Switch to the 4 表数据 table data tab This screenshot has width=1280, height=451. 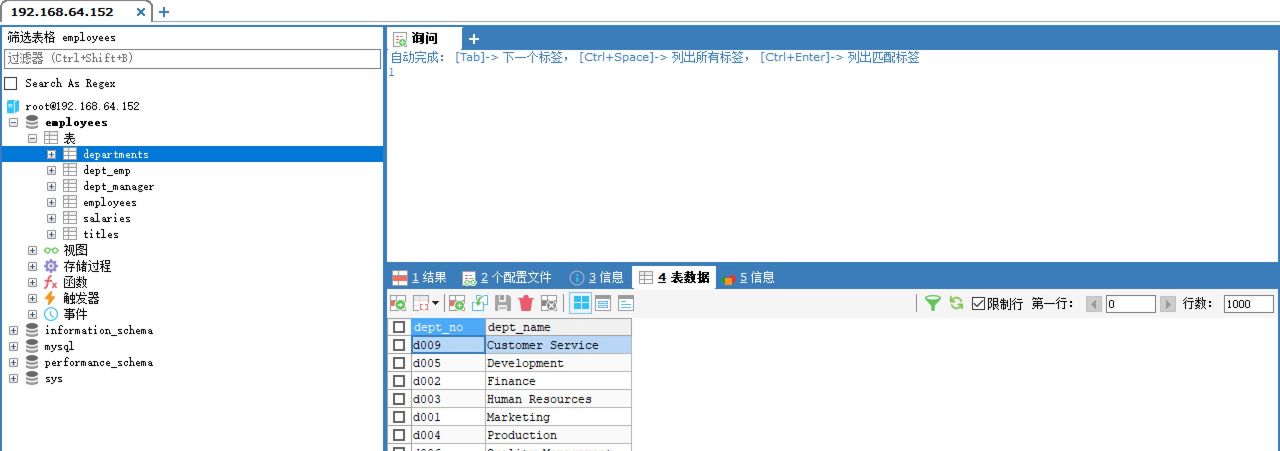pos(675,277)
